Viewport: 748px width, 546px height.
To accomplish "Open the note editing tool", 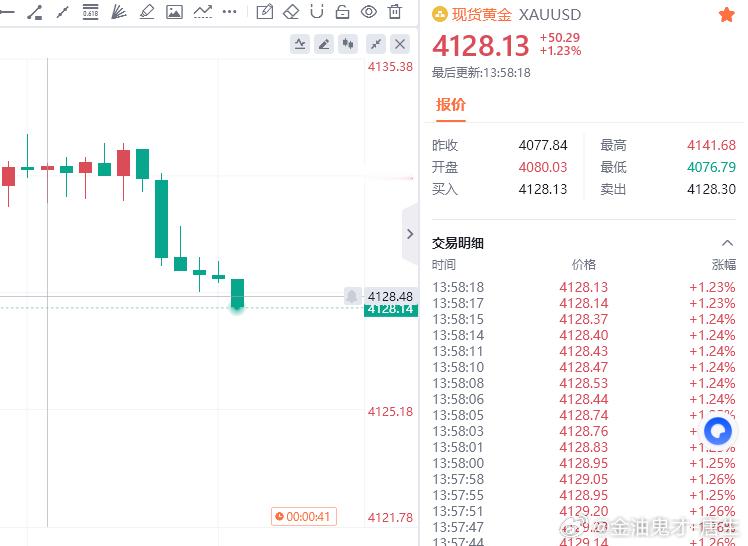I will pyautogui.click(x=265, y=11).
